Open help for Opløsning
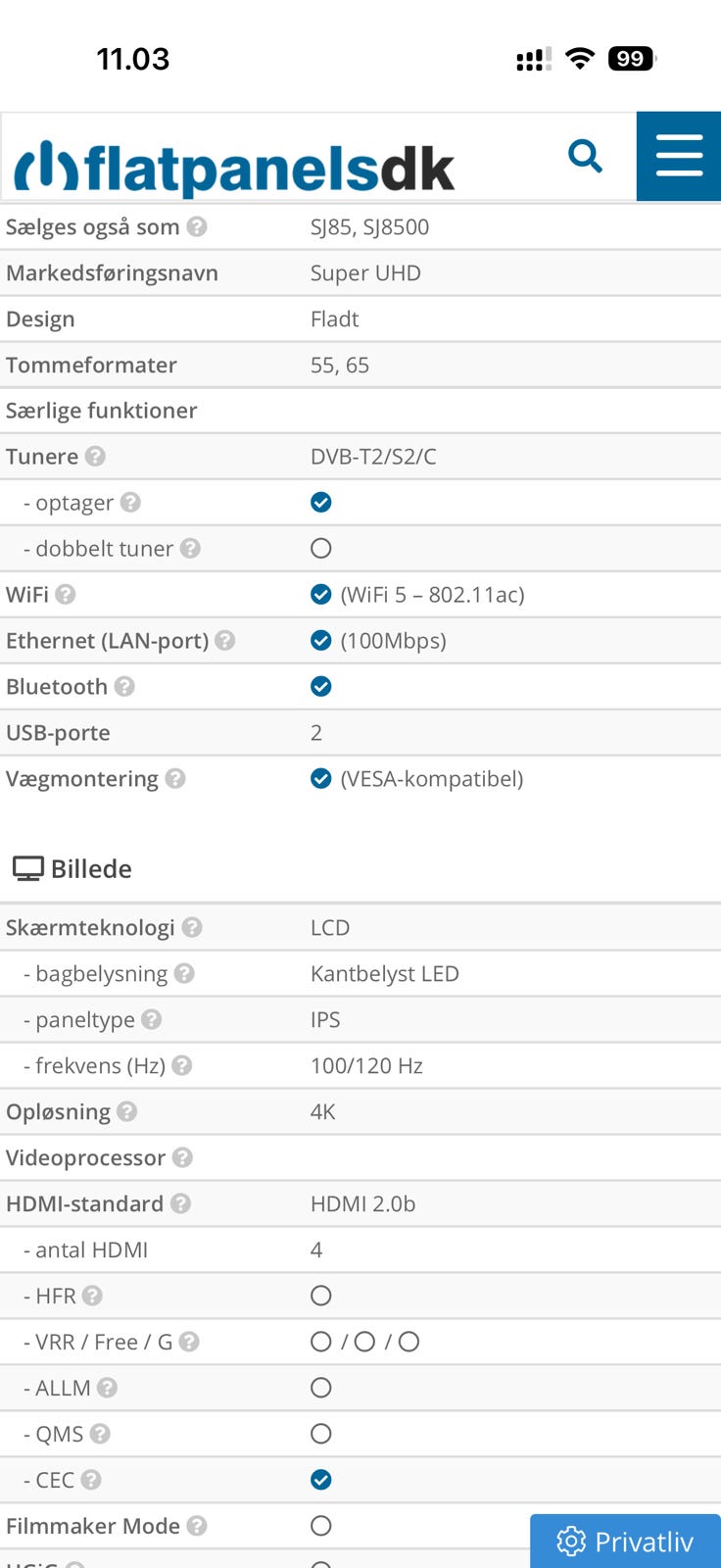 coord(126,1112)
